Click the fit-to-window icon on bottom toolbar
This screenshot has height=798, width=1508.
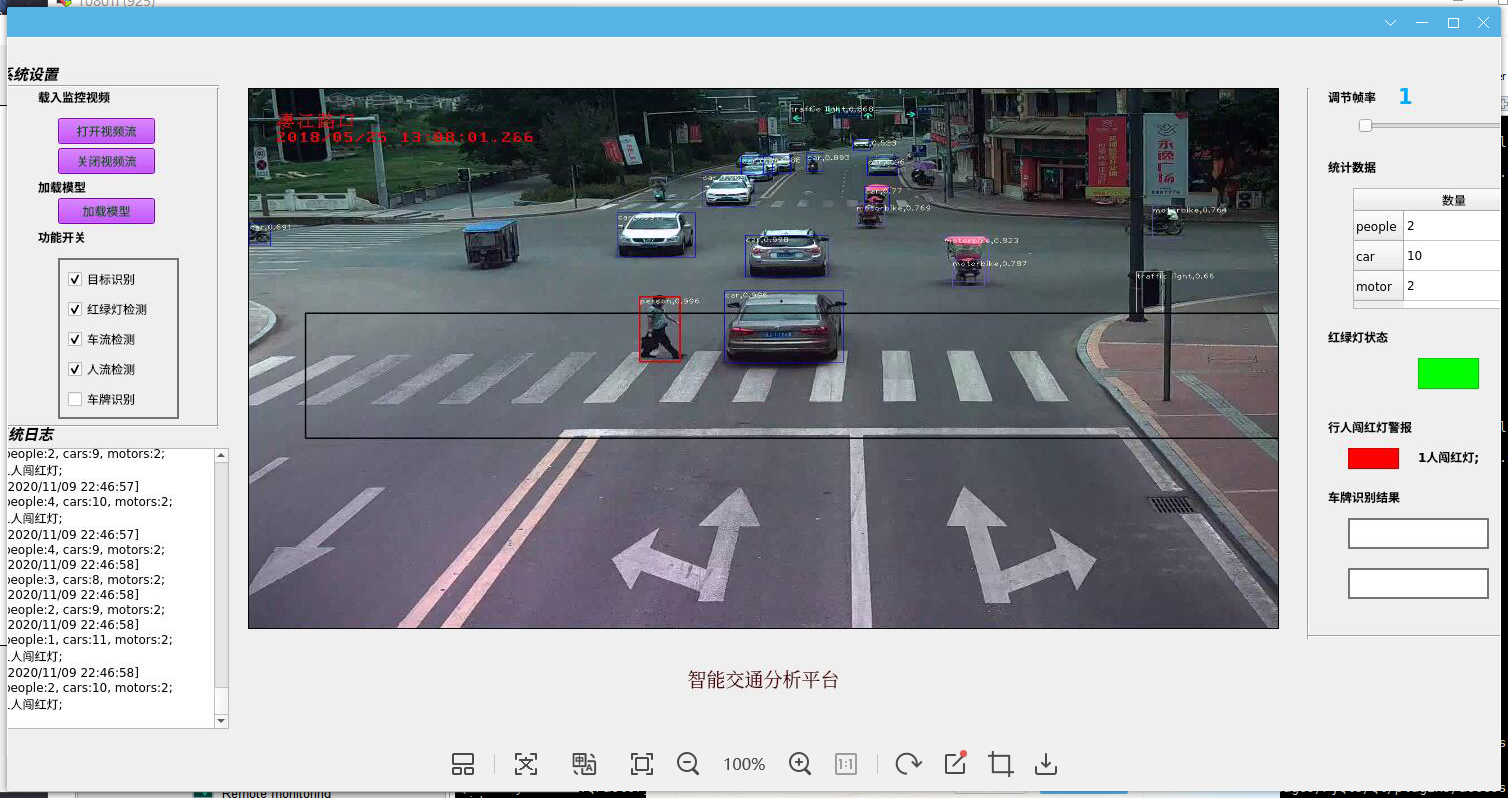pyautogui.click(x=641, y=763)
